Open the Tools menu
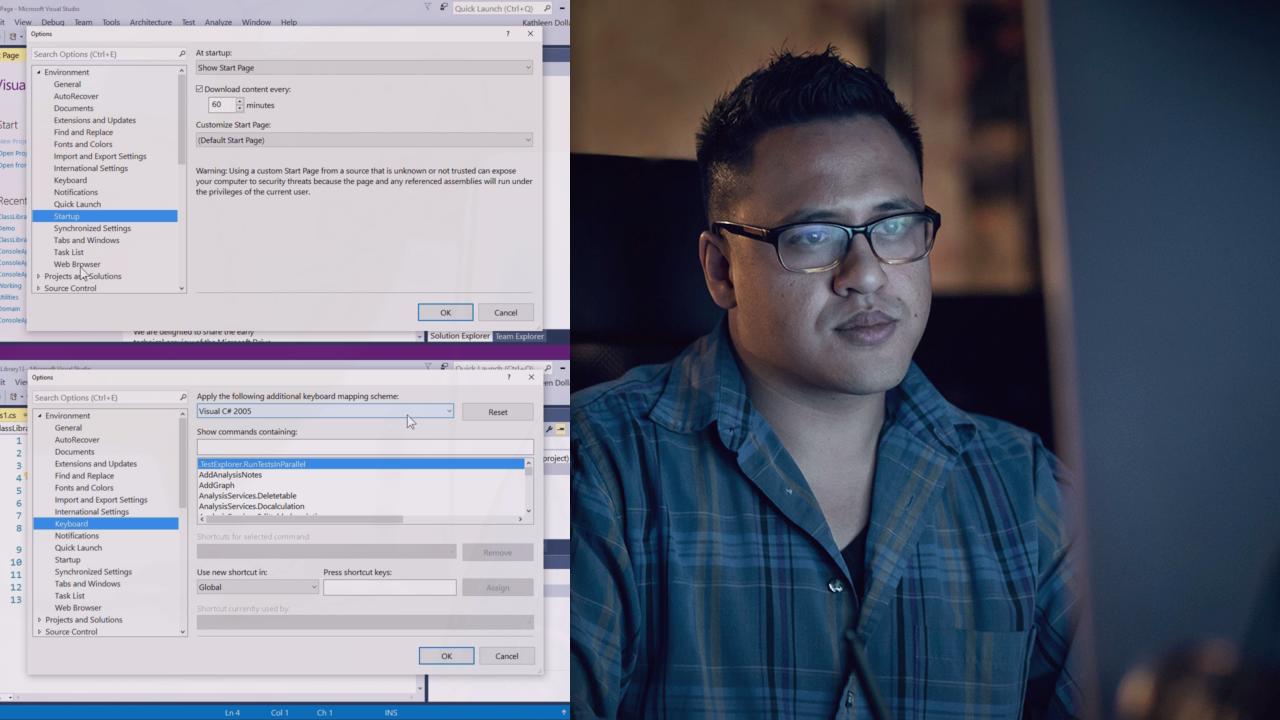1280x720 pixels. 110,21
